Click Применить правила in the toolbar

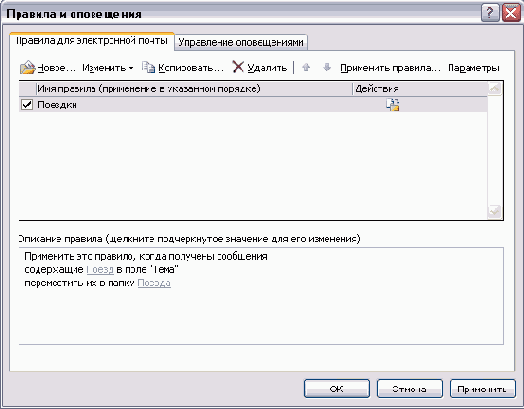coord(390,68)
